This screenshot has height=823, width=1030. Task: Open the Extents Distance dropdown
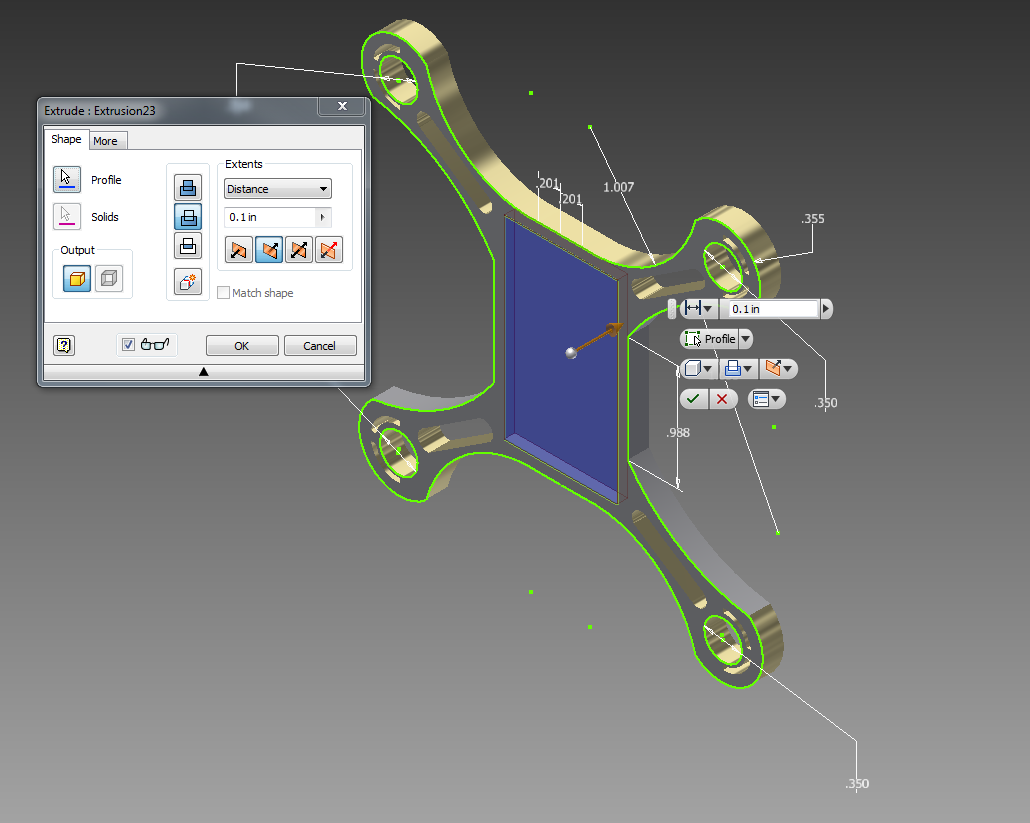coord(277,189)
